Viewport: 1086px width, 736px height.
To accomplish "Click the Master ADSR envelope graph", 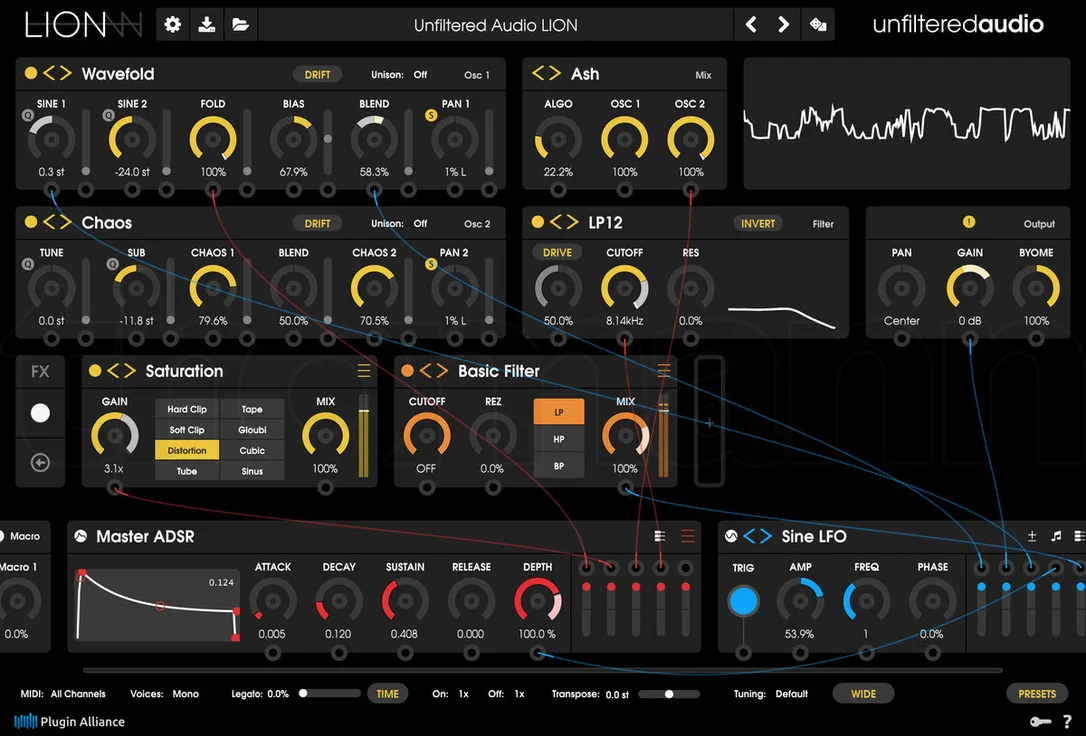I will click(158, 604).
